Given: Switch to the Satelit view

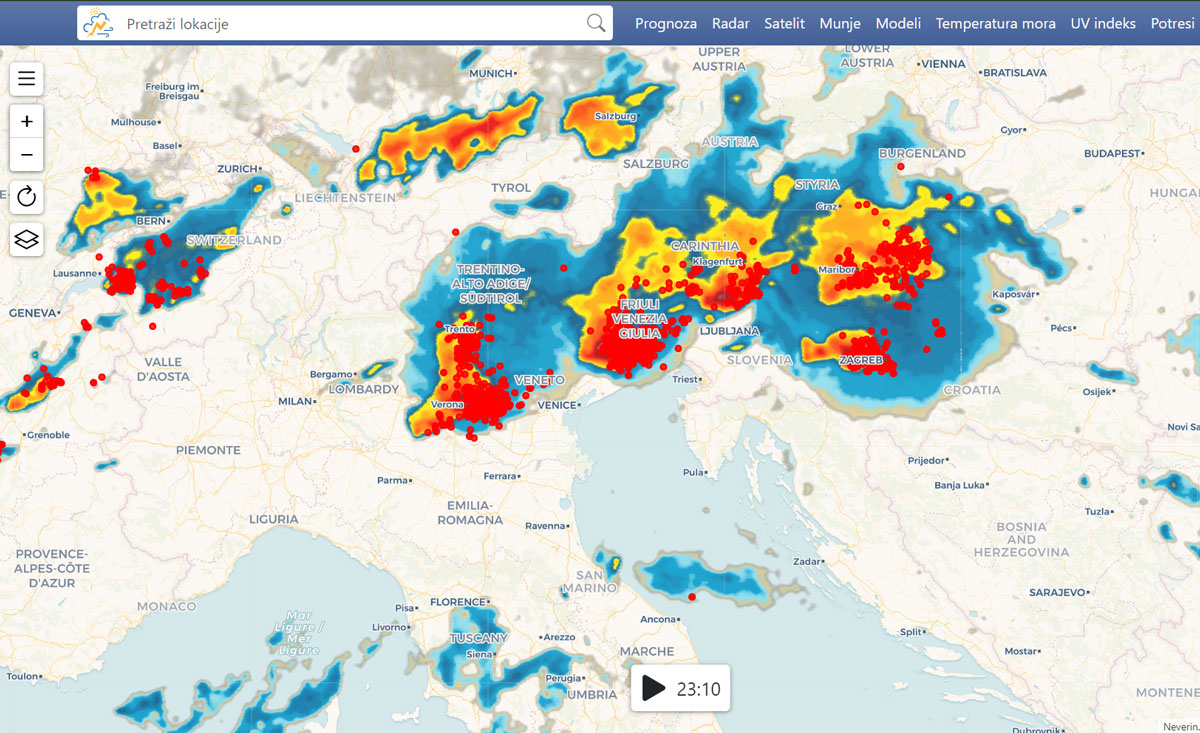Looking at the screenshot, I should 784,23.
